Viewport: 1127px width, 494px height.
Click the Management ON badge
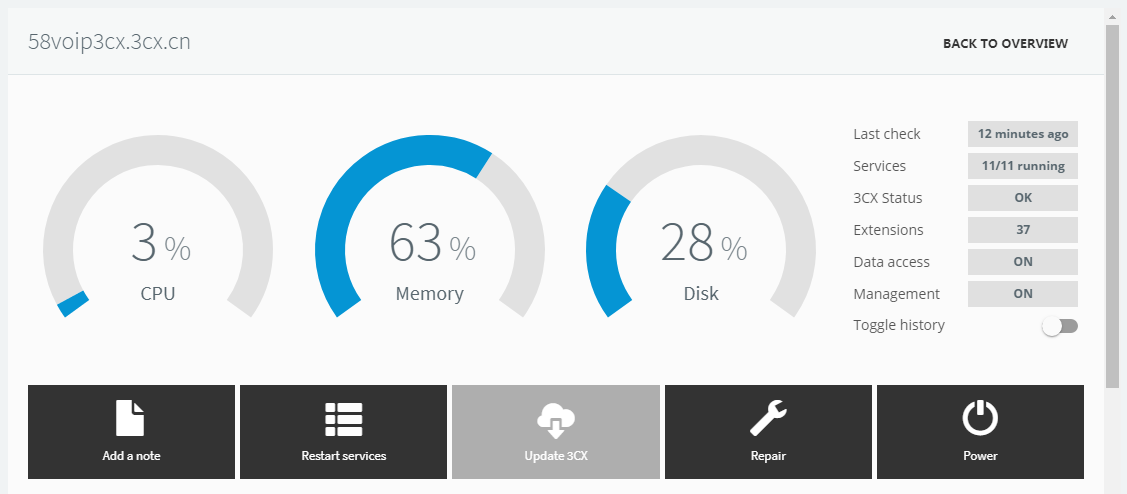point(1023,293)
